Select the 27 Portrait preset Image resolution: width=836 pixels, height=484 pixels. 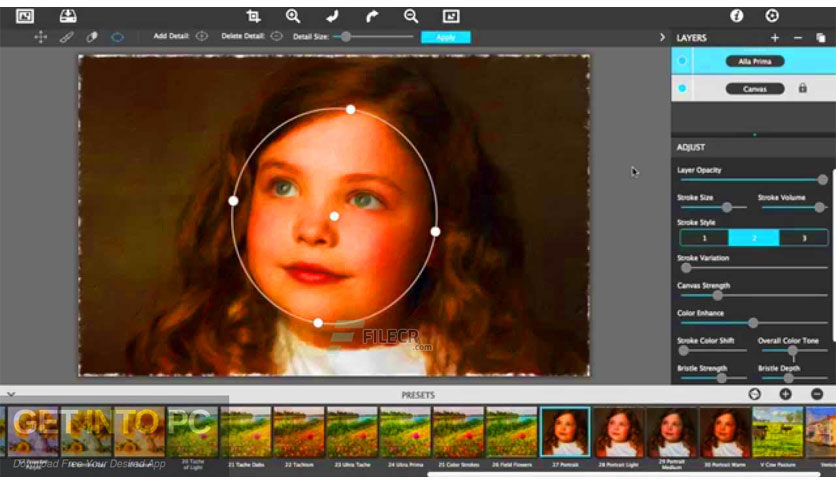[x=565, y=432]
